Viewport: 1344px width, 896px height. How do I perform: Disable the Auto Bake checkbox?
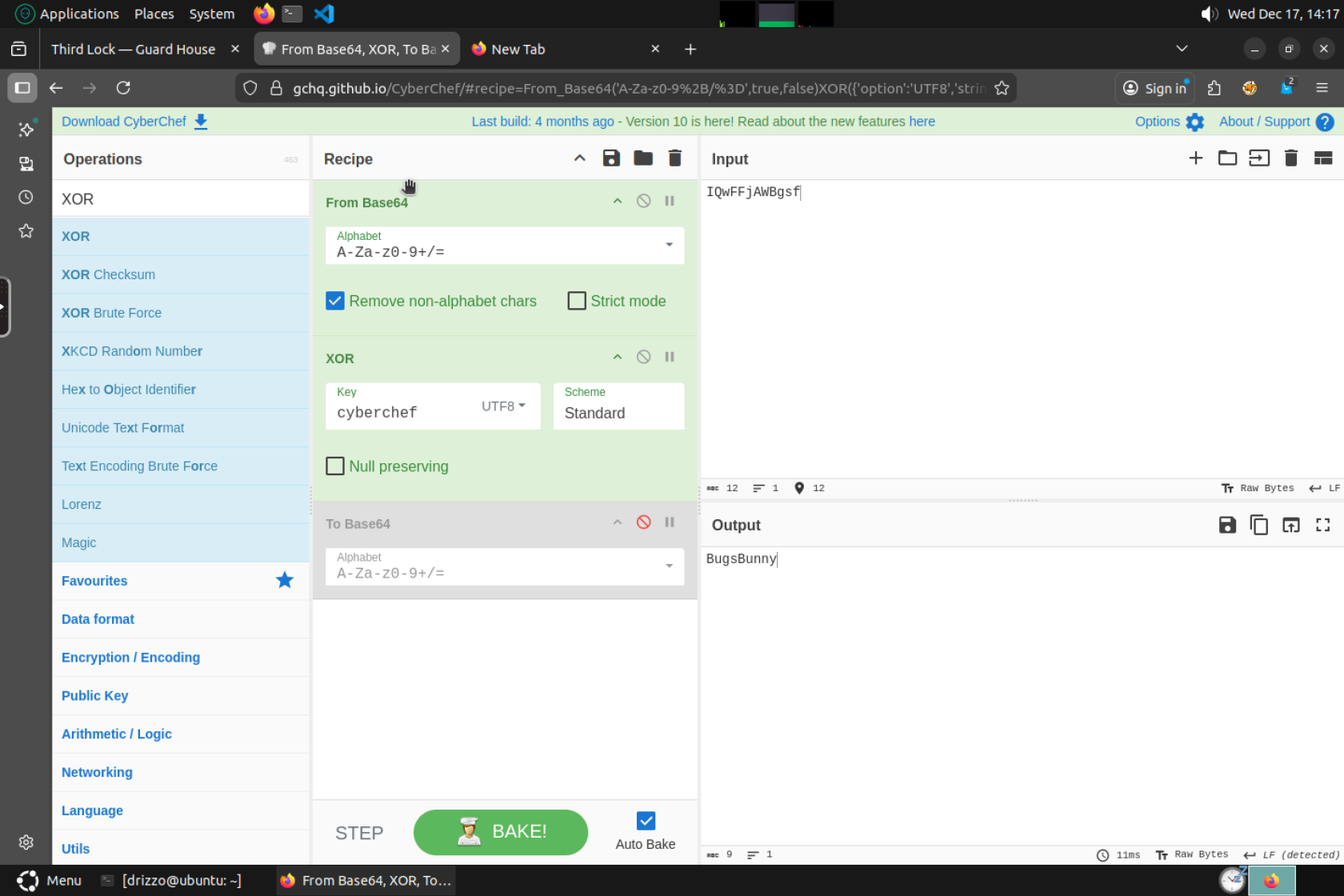(x=646, y=821)
